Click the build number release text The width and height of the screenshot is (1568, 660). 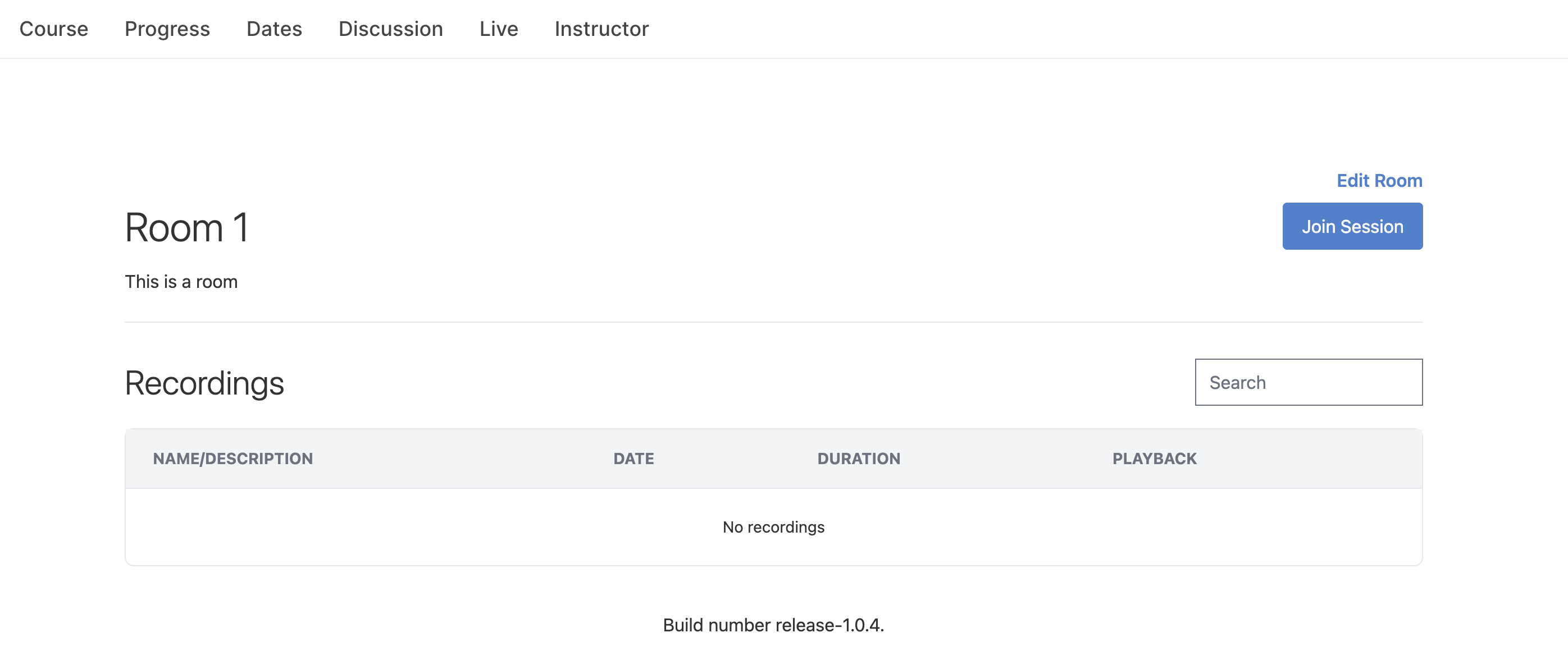[773, 625]
